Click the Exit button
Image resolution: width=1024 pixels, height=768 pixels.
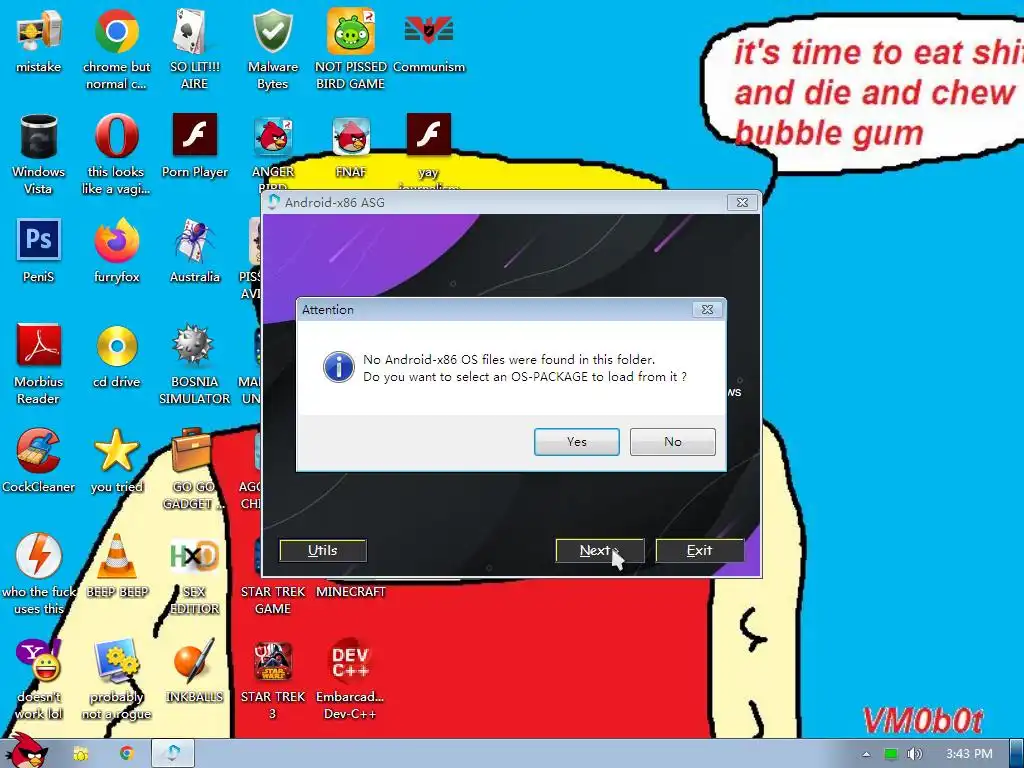click(699, 551)
